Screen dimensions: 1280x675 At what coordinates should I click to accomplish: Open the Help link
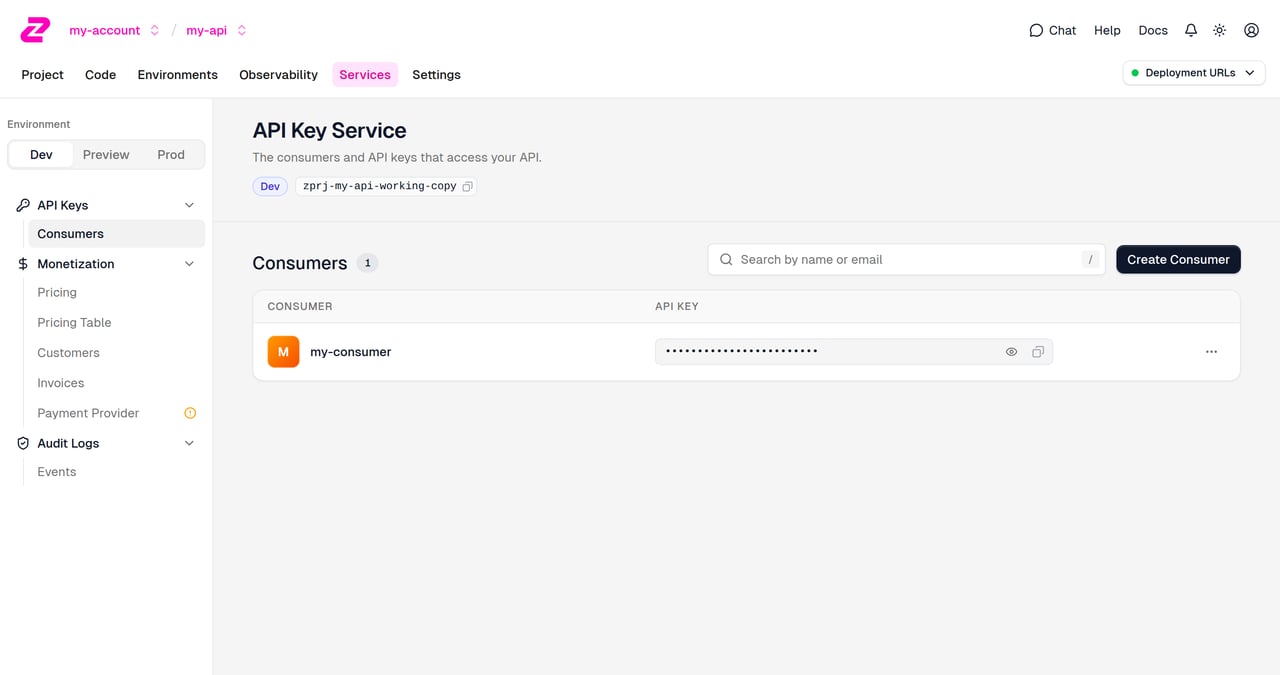[1107, 30]
